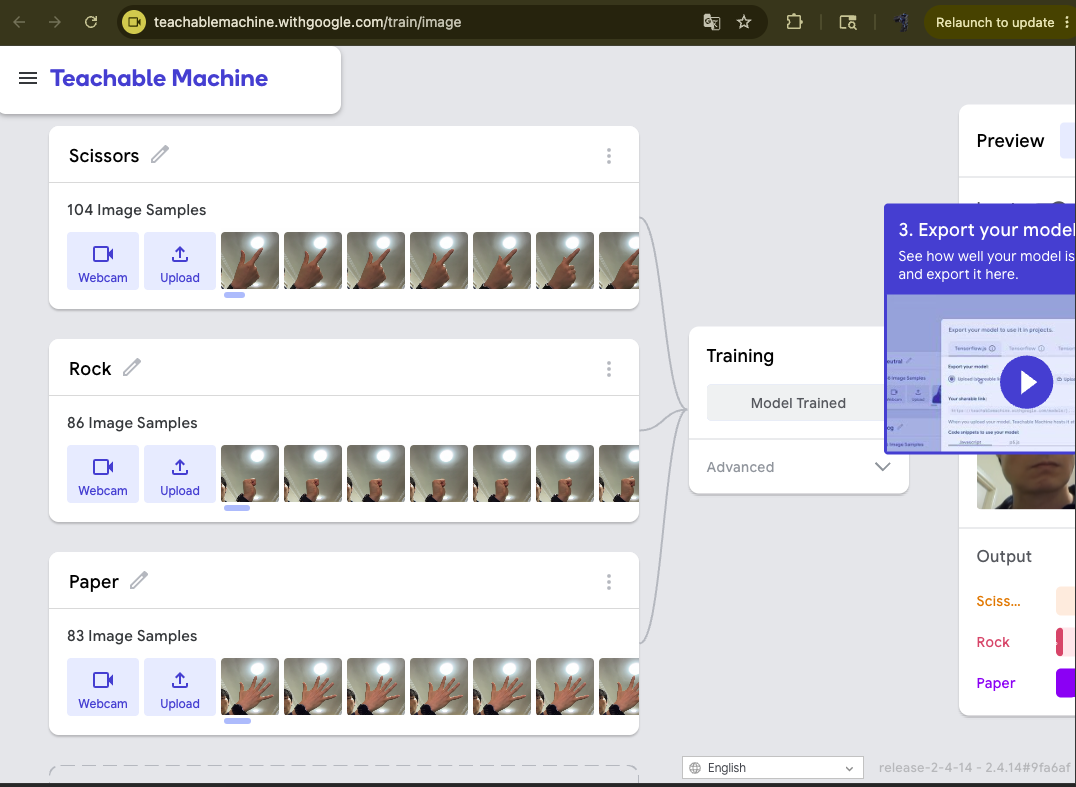This screenshot has width=1076, height=787.
Task: Upload images to the Scissors class
Action: point(180,261)
